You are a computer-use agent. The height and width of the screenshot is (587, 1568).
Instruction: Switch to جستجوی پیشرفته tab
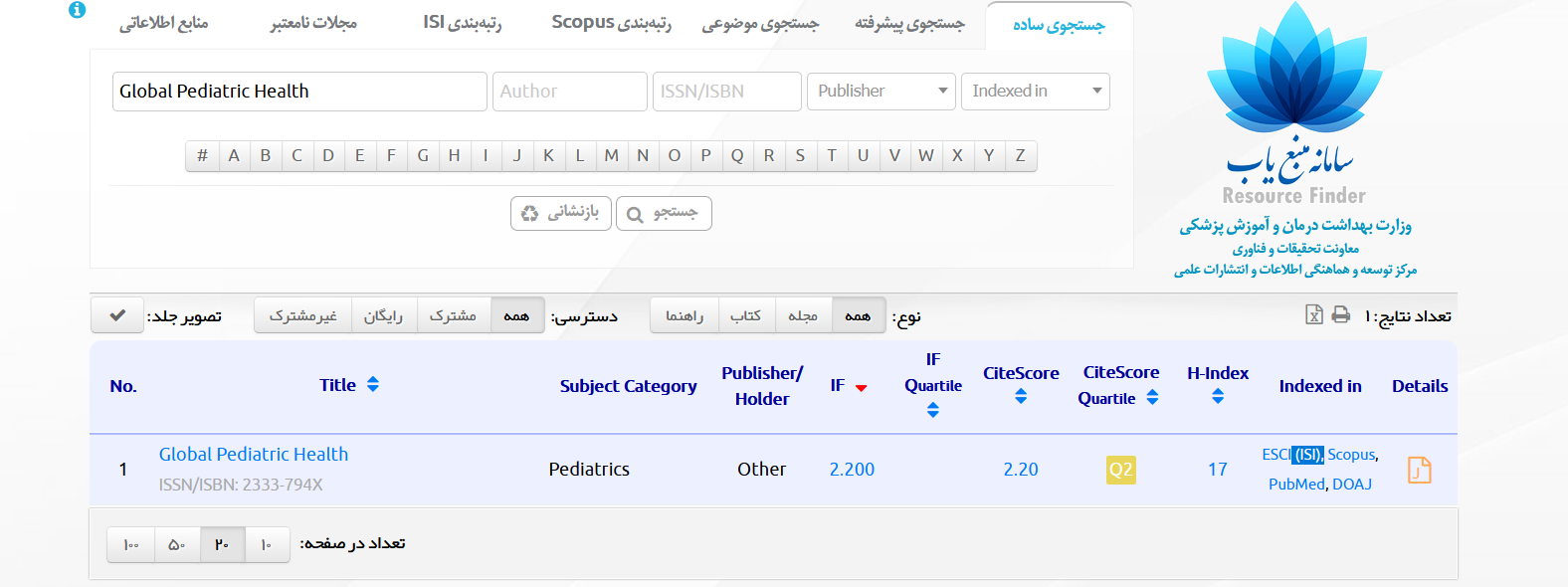[909, 24]
